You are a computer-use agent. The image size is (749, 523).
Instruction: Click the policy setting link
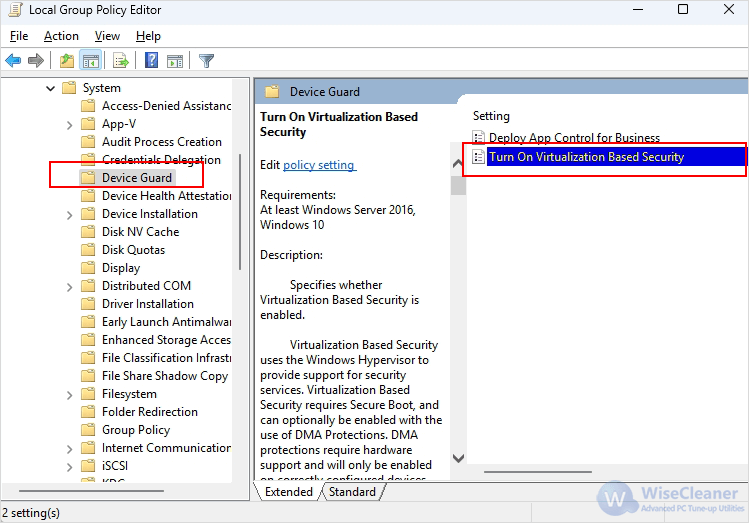point(319,165)
